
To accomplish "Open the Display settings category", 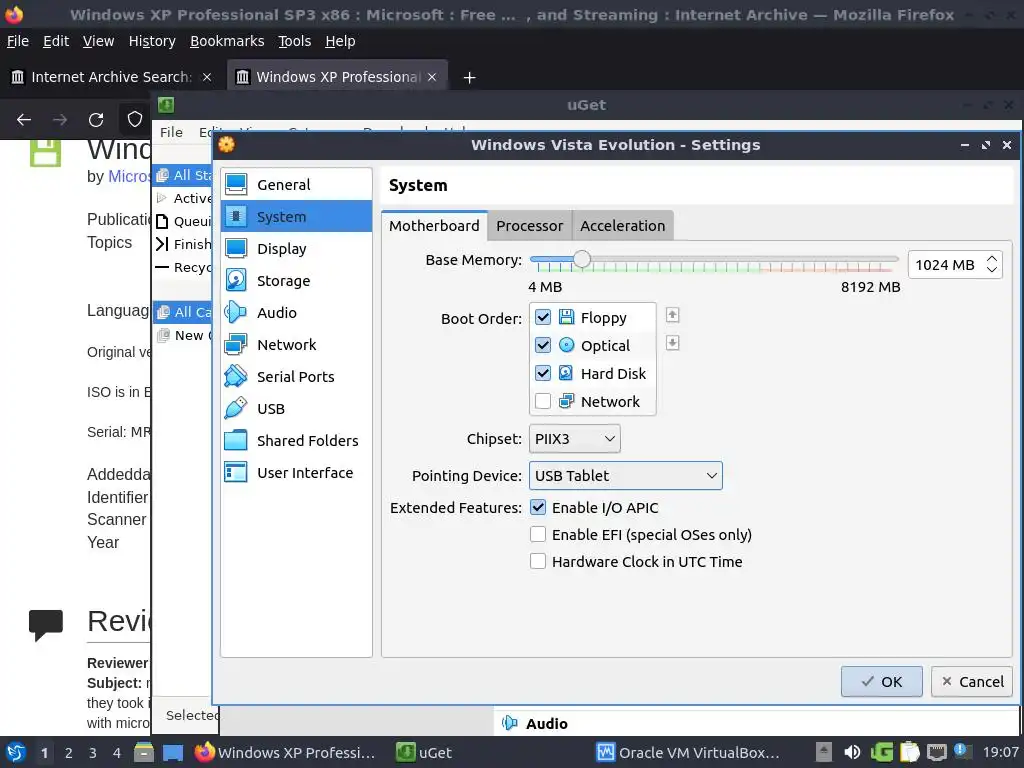I will (296, 249).
